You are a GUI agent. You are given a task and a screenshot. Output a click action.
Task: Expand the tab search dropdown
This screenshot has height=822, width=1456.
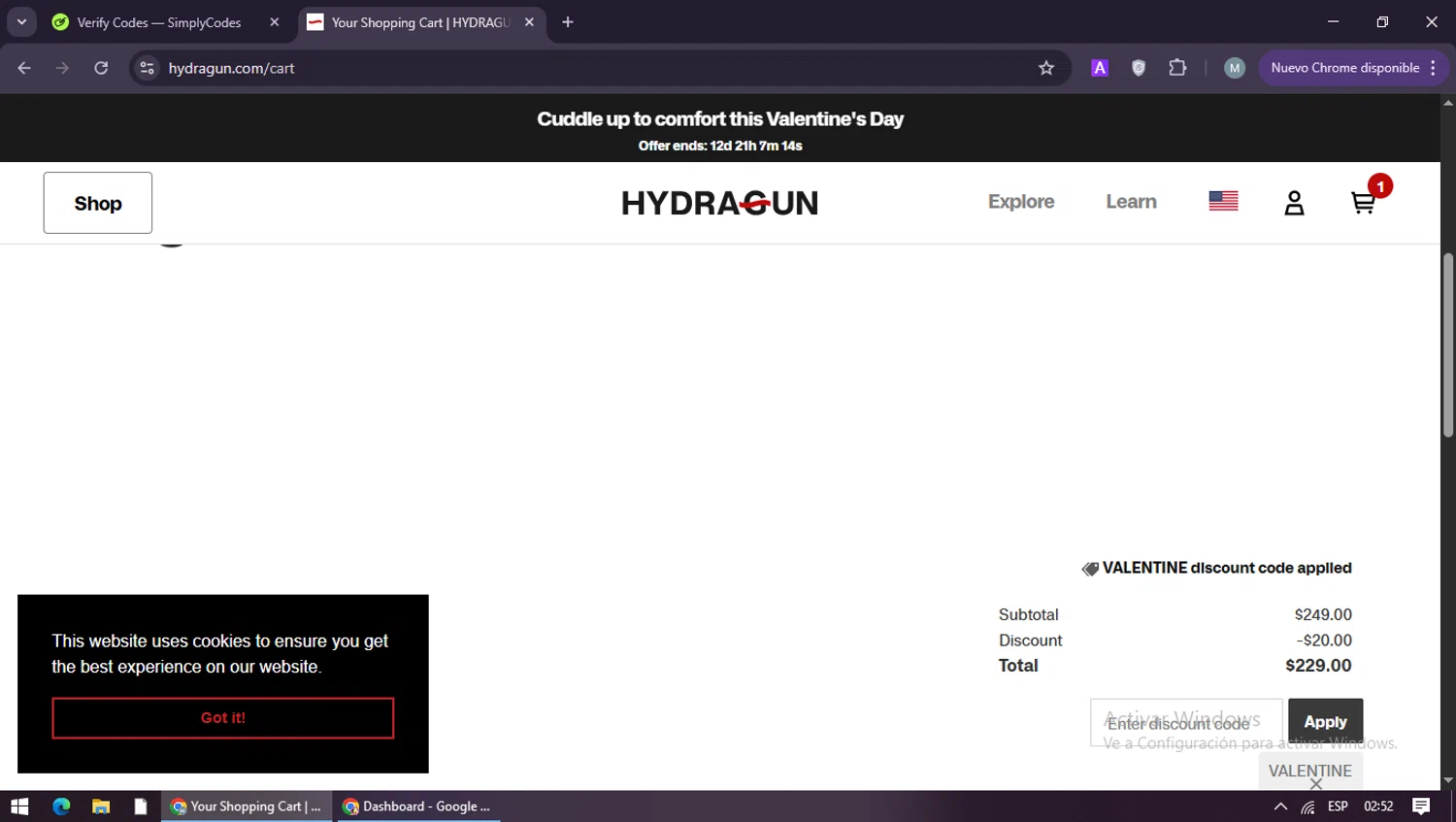tap(21, 22)
